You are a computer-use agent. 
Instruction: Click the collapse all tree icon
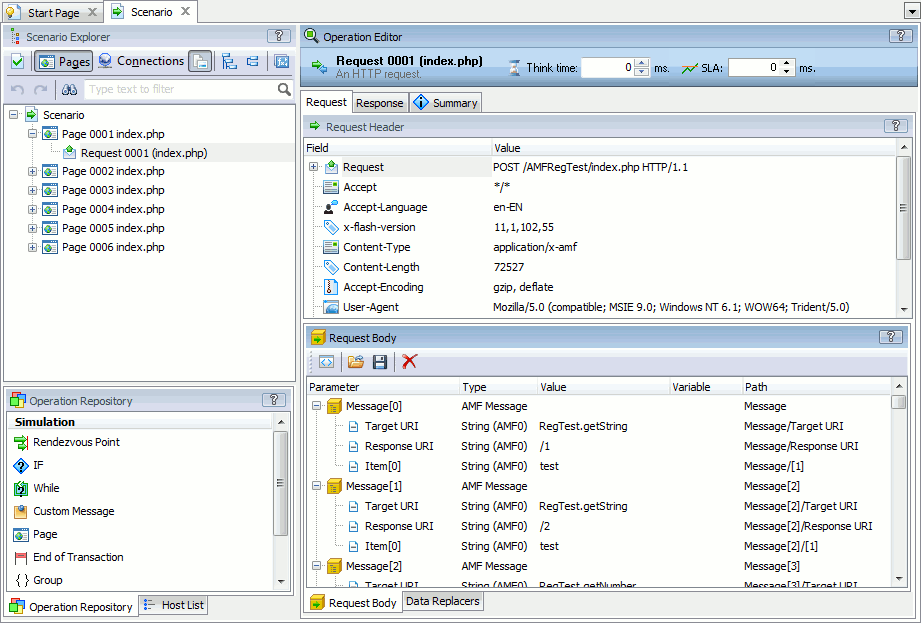253,61
